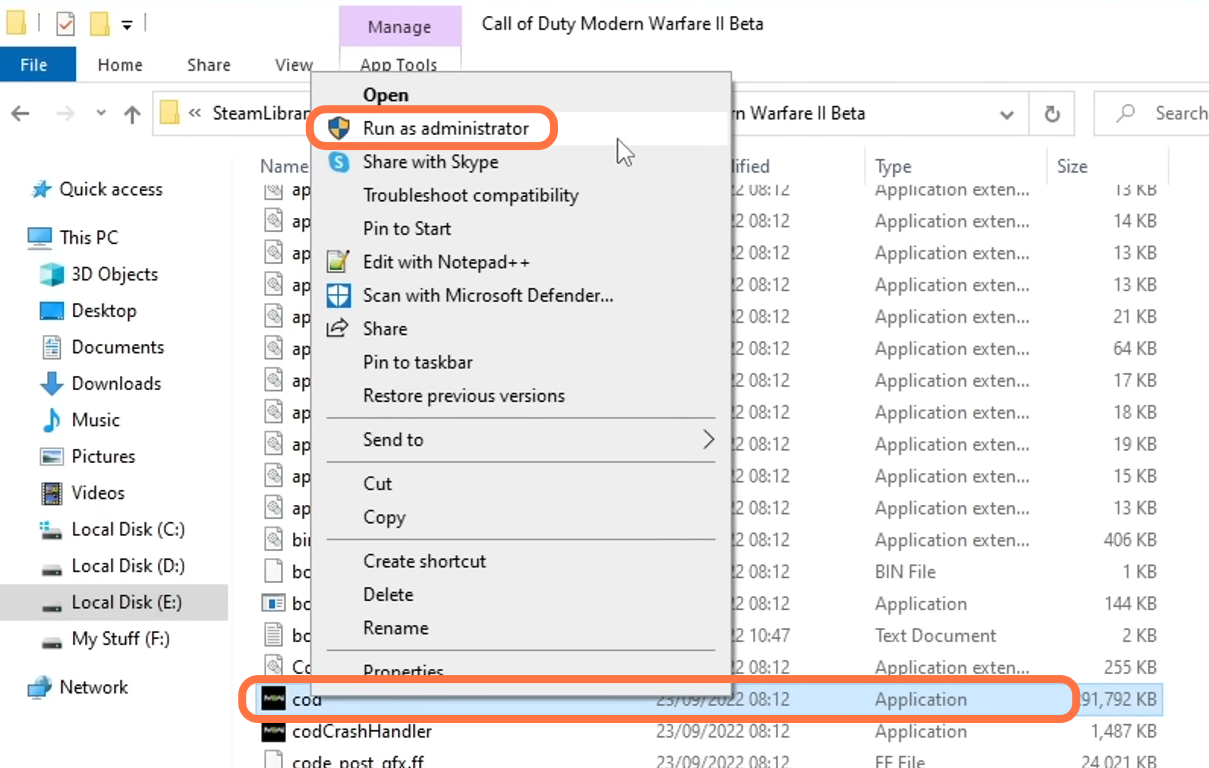Choose Delete from the context menu
Image resolution: width=1209 pixels, height=768 pixels.
click(388, 595)
